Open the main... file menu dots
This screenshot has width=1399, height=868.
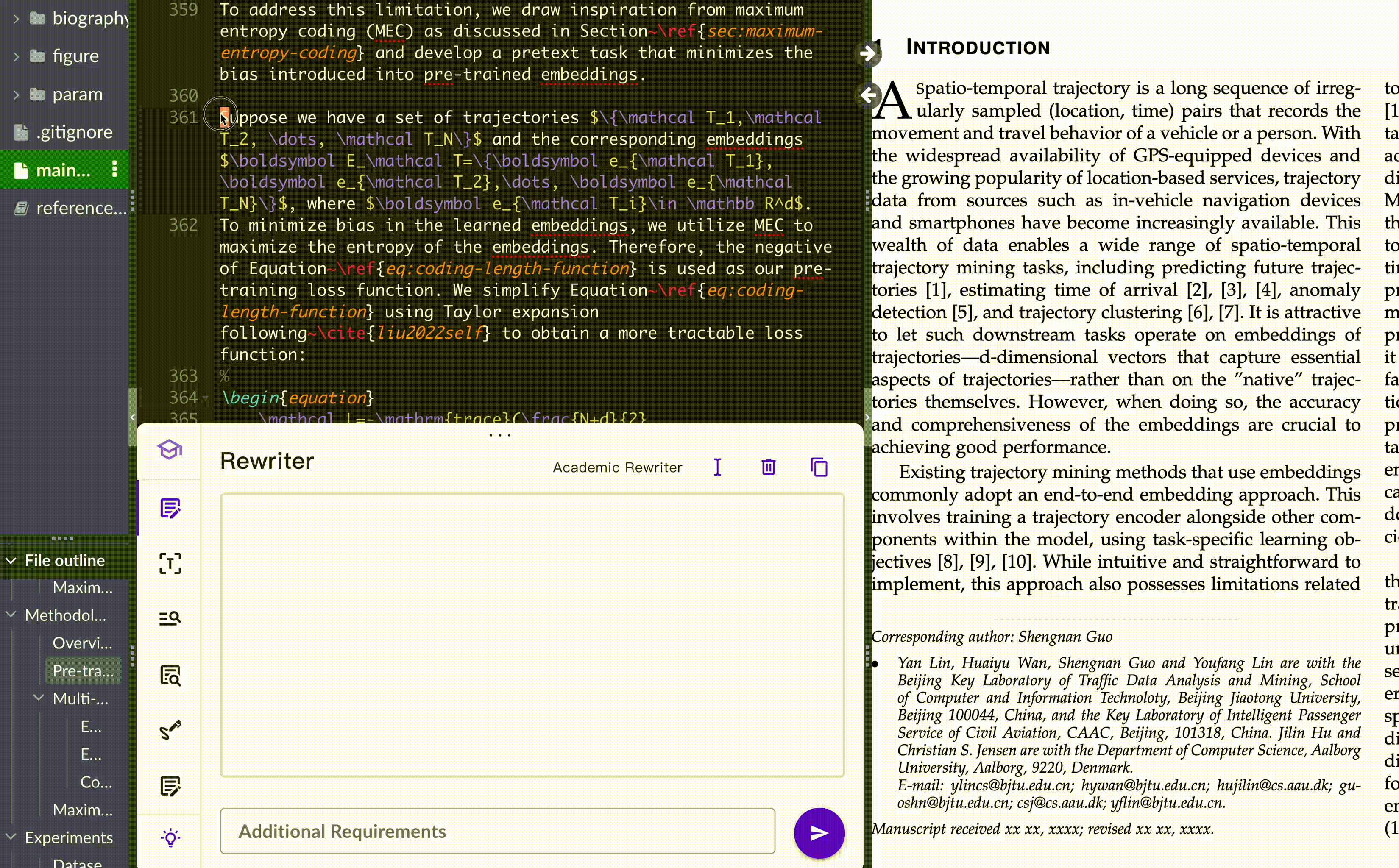[x=115, y=170]
